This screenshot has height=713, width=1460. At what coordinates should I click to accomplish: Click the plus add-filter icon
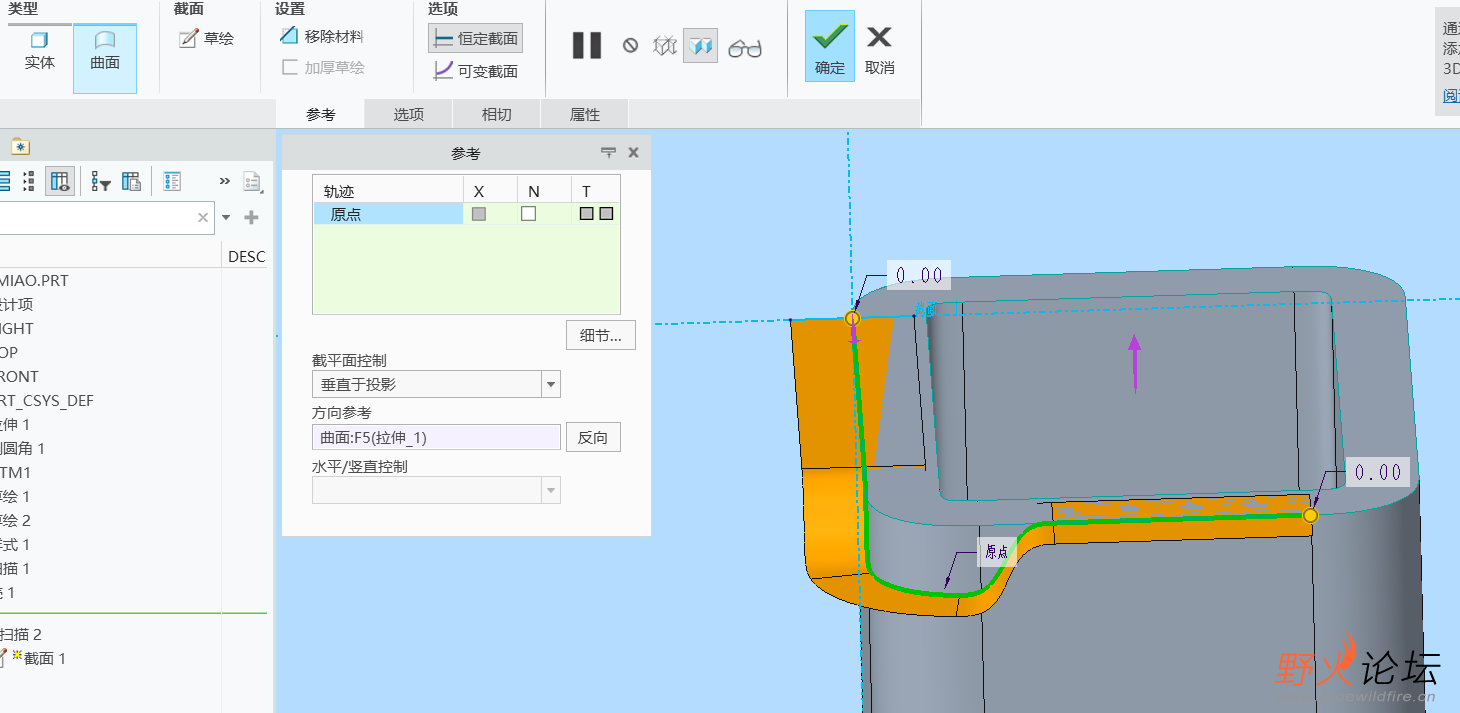[251, 217]
